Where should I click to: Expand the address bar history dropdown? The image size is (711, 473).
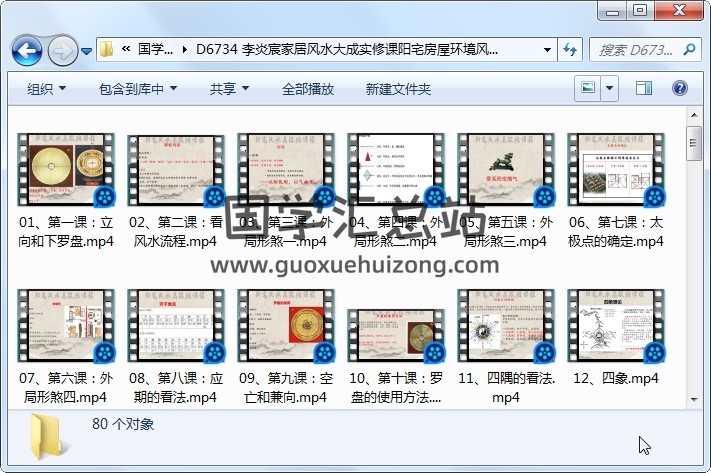547,49
